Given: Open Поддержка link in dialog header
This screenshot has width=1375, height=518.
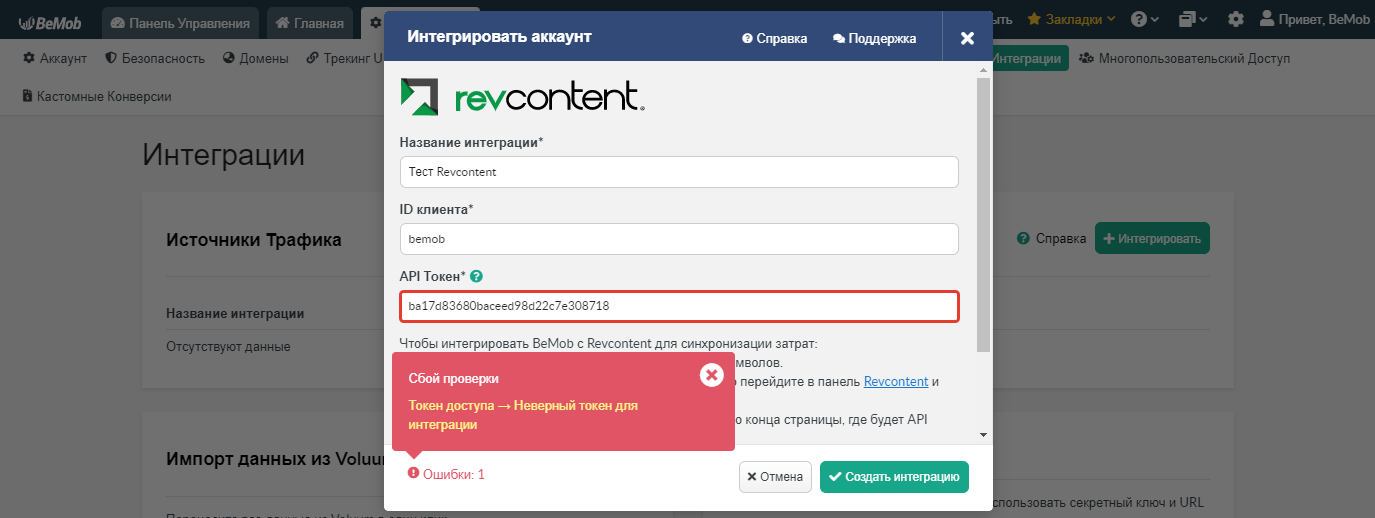Looking at the screenshot, I should point(875,38).
